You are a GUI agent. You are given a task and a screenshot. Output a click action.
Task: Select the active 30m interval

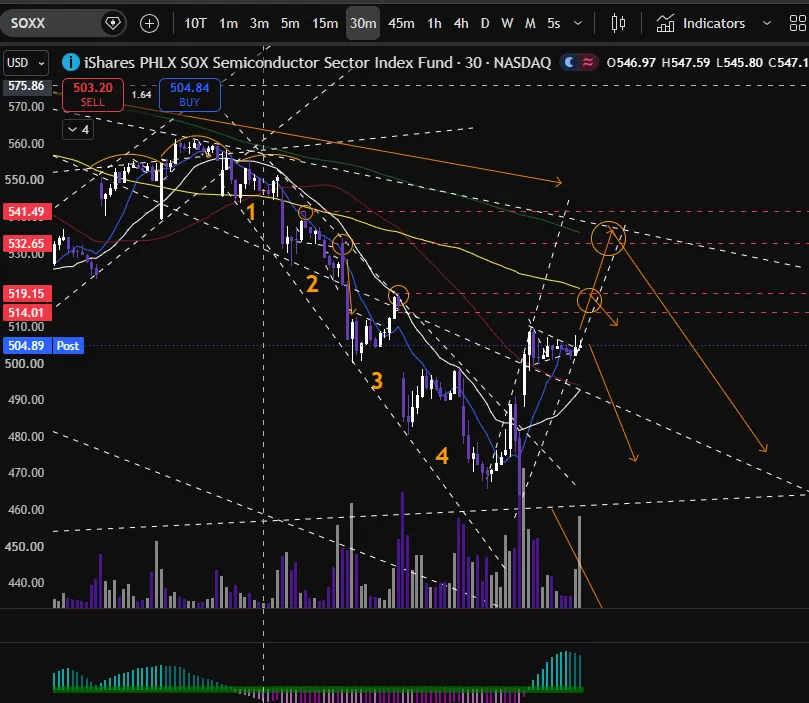[363, 23]
